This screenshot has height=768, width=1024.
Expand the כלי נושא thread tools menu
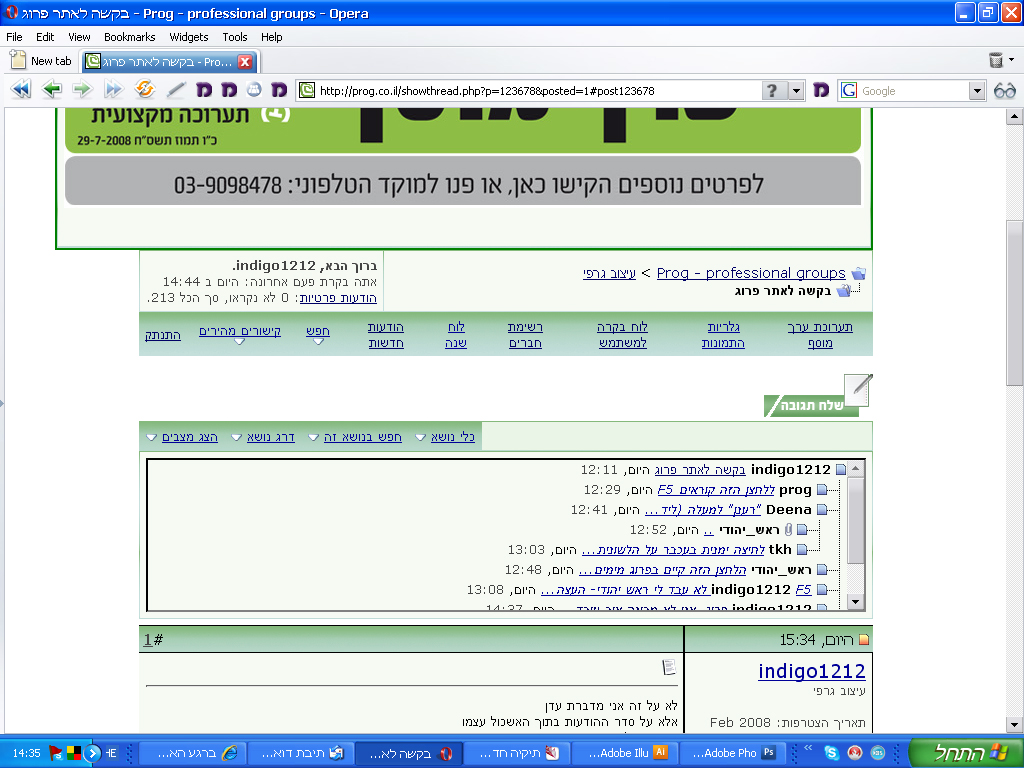coord(445,437)
